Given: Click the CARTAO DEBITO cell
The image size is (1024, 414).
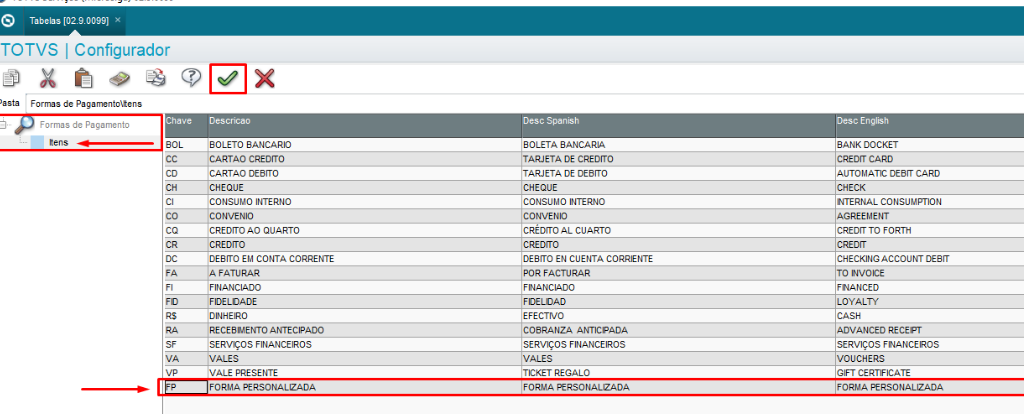Looking at the screenshot, I should click(364, 174).
